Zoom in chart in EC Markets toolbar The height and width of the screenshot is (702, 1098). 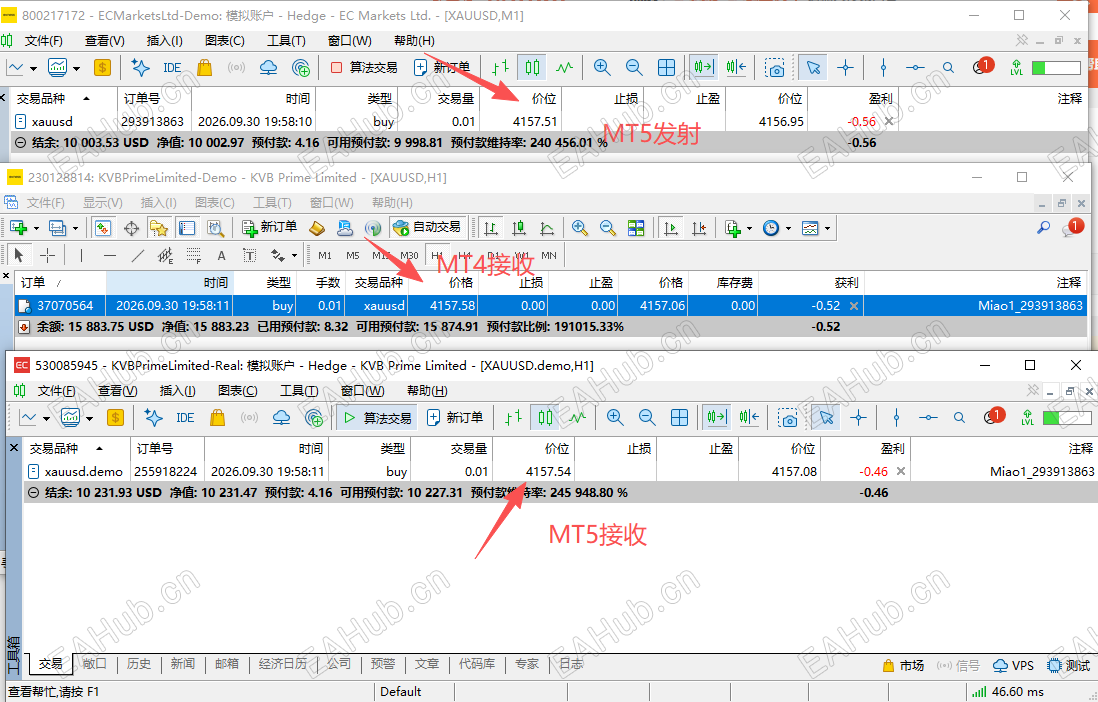click(x=602, y=67)
